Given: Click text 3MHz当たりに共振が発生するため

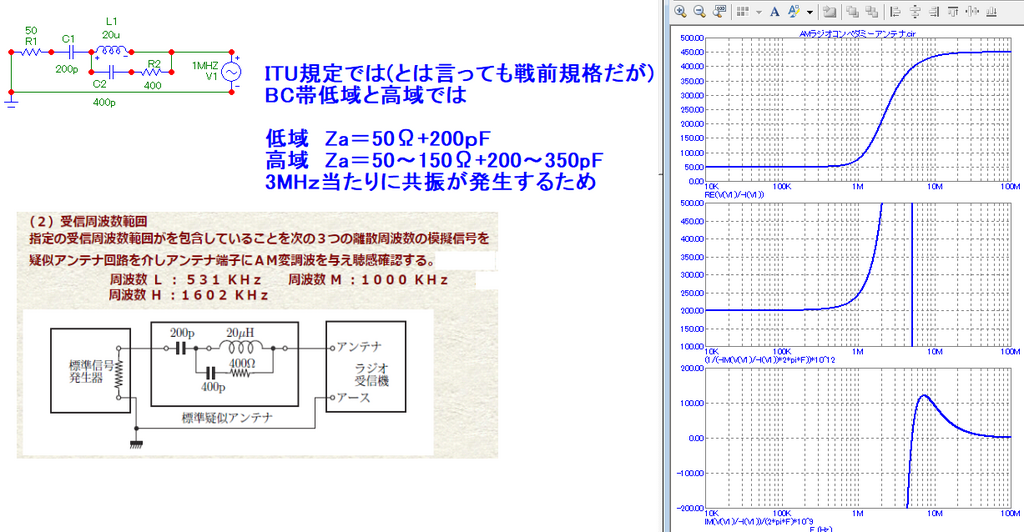Looking at the screenshot, I should (430, 181).
